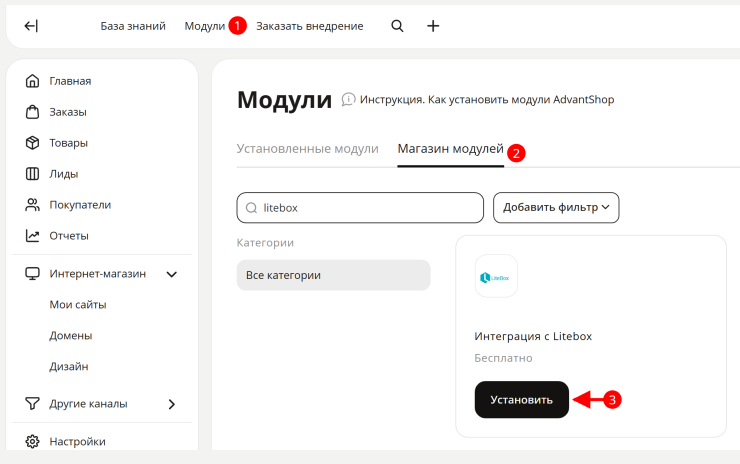Collapse the Интернет-магазин section chevron
740x464 pixels.
pos(172,274)
